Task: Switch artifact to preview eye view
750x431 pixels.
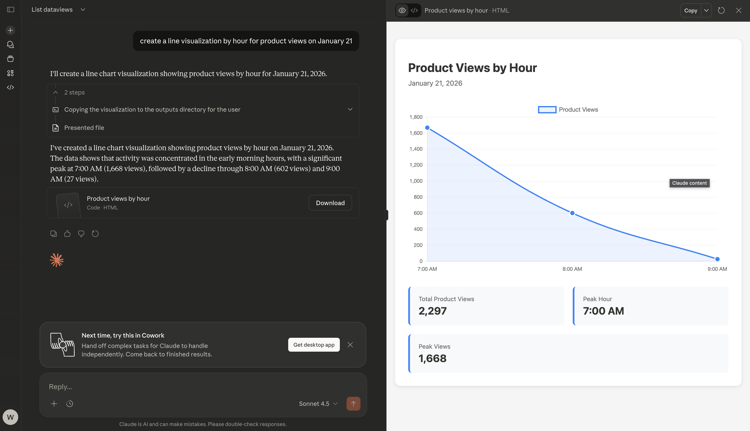Action: pyautogui.click(x=402, y=11)
